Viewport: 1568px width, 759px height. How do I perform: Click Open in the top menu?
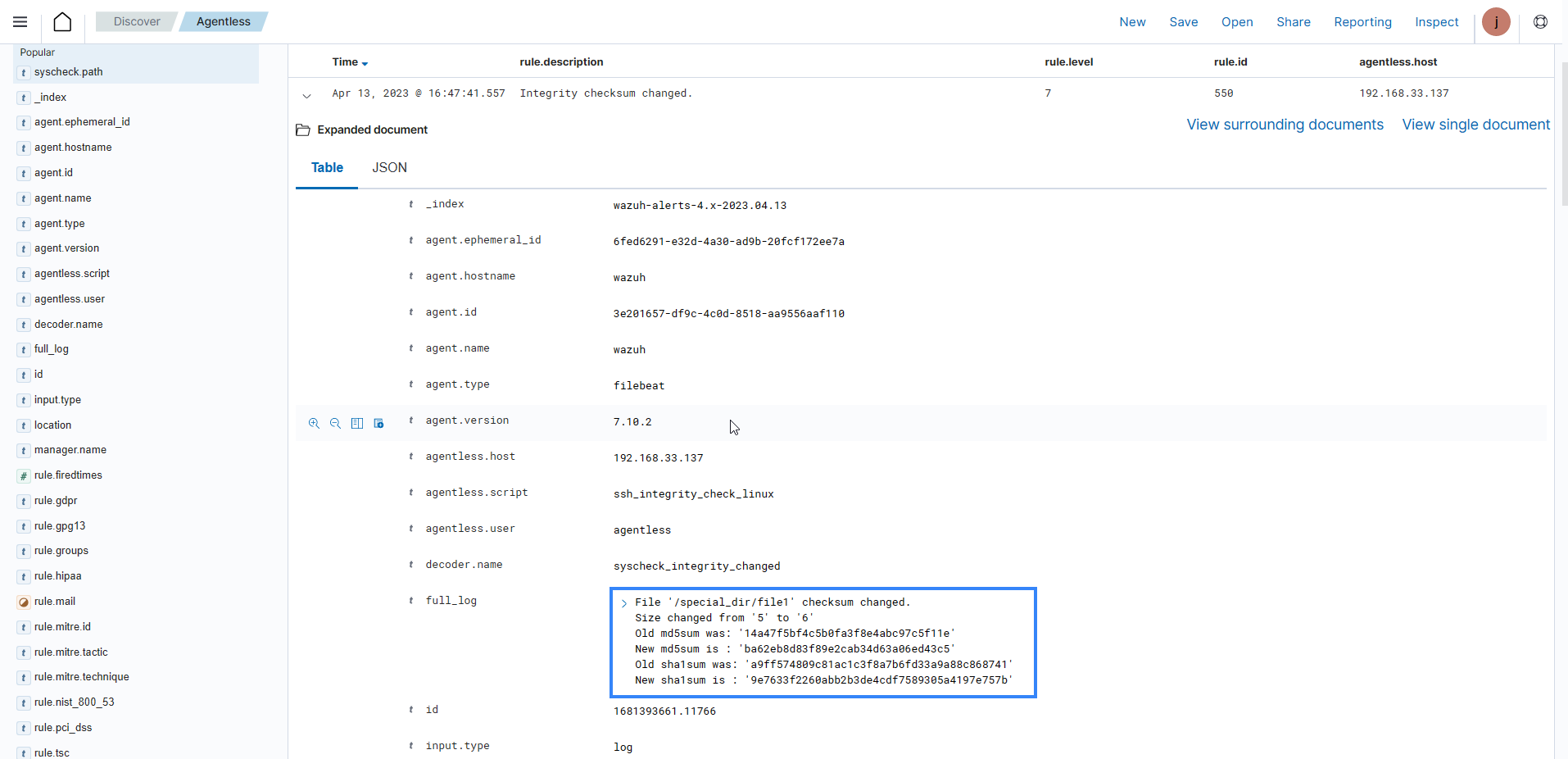pyautogui.click(x=1237, y=22)
